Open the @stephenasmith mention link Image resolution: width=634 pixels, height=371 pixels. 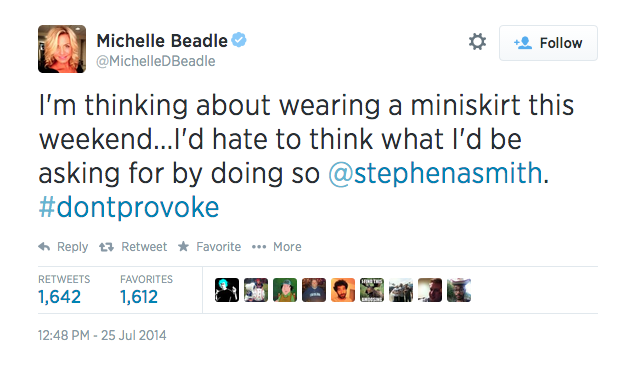point(435,173)
